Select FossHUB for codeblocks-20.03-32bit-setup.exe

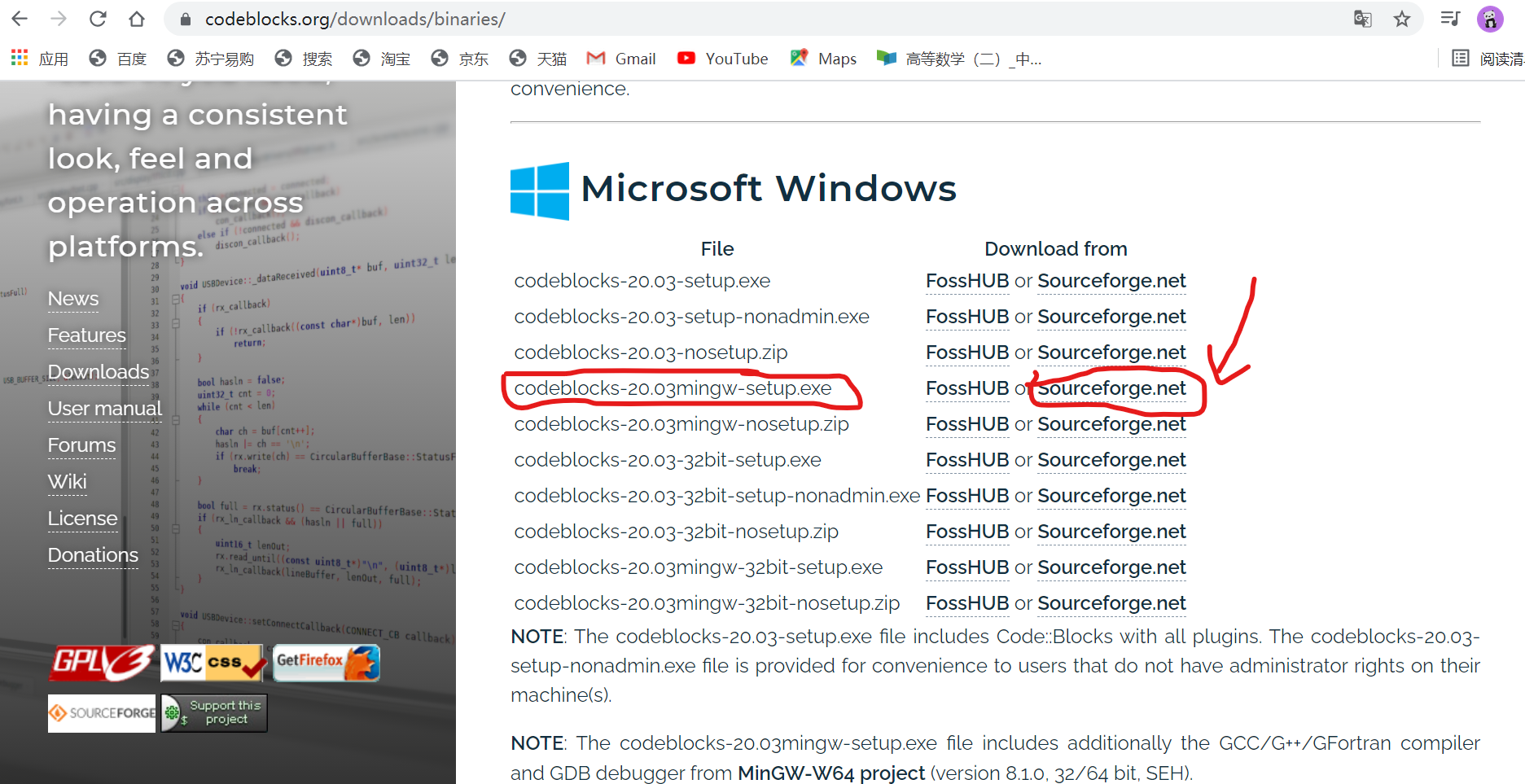pos(967,460)
